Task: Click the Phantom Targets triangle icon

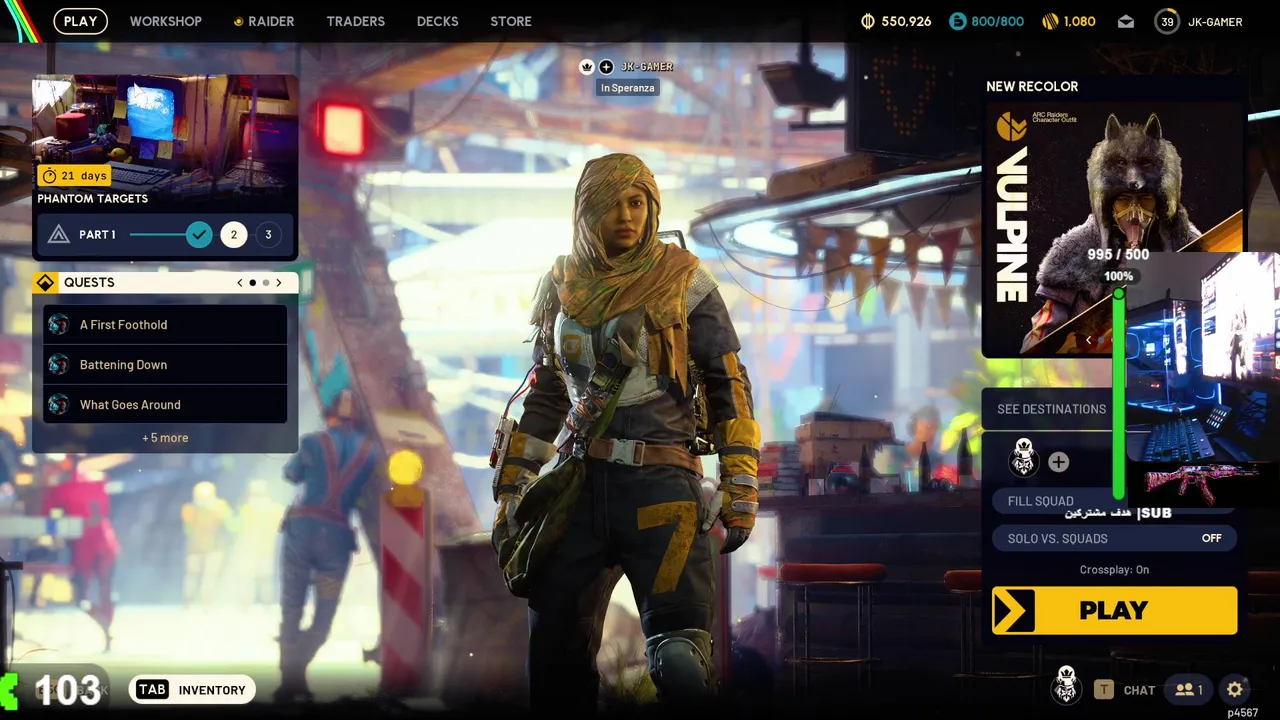Action: coord(59,235)
